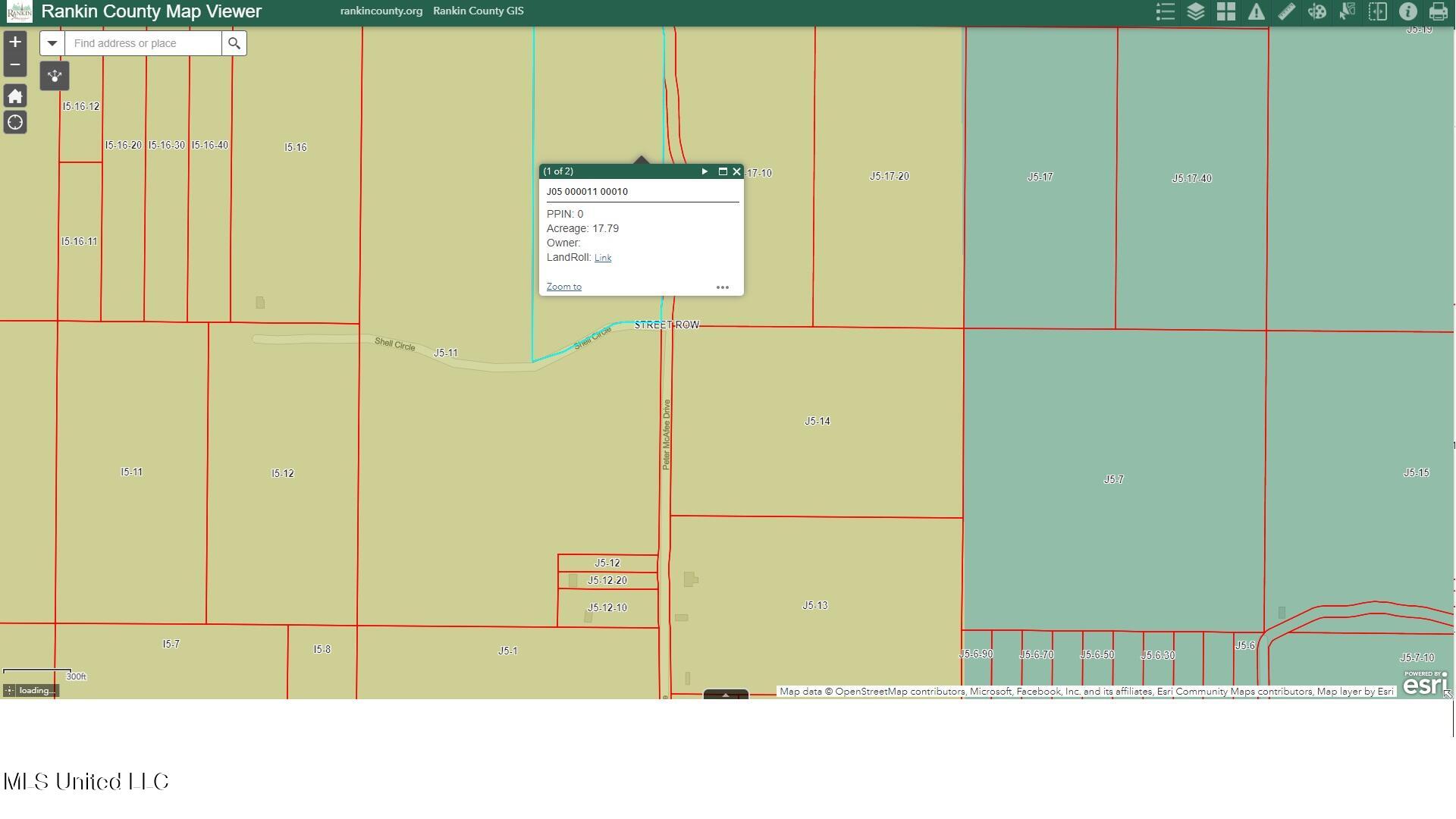Click parcel label I5-12
The image size is (1456, 819).
pos(283,474)
